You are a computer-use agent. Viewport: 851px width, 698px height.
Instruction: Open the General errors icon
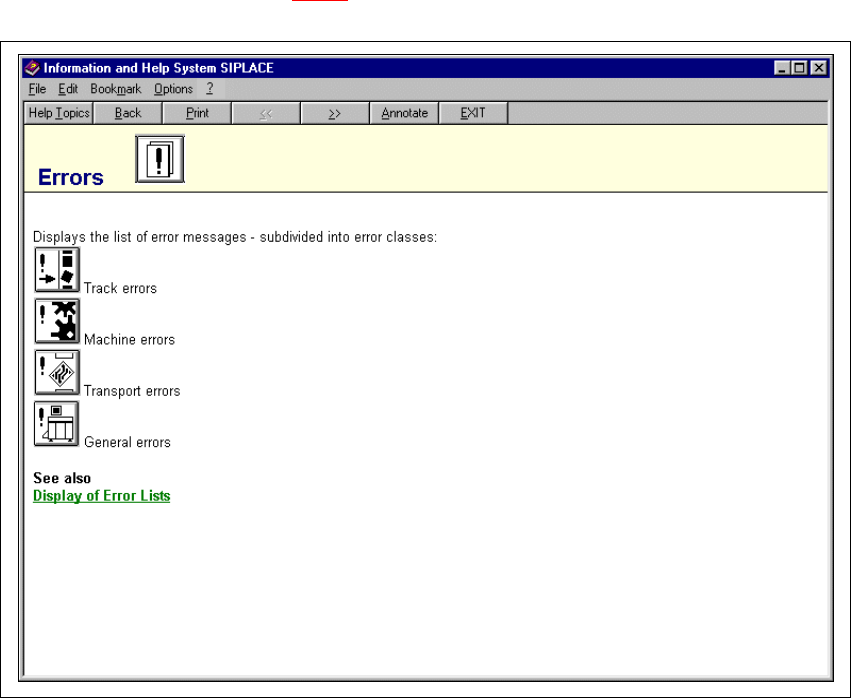[56, 423]
